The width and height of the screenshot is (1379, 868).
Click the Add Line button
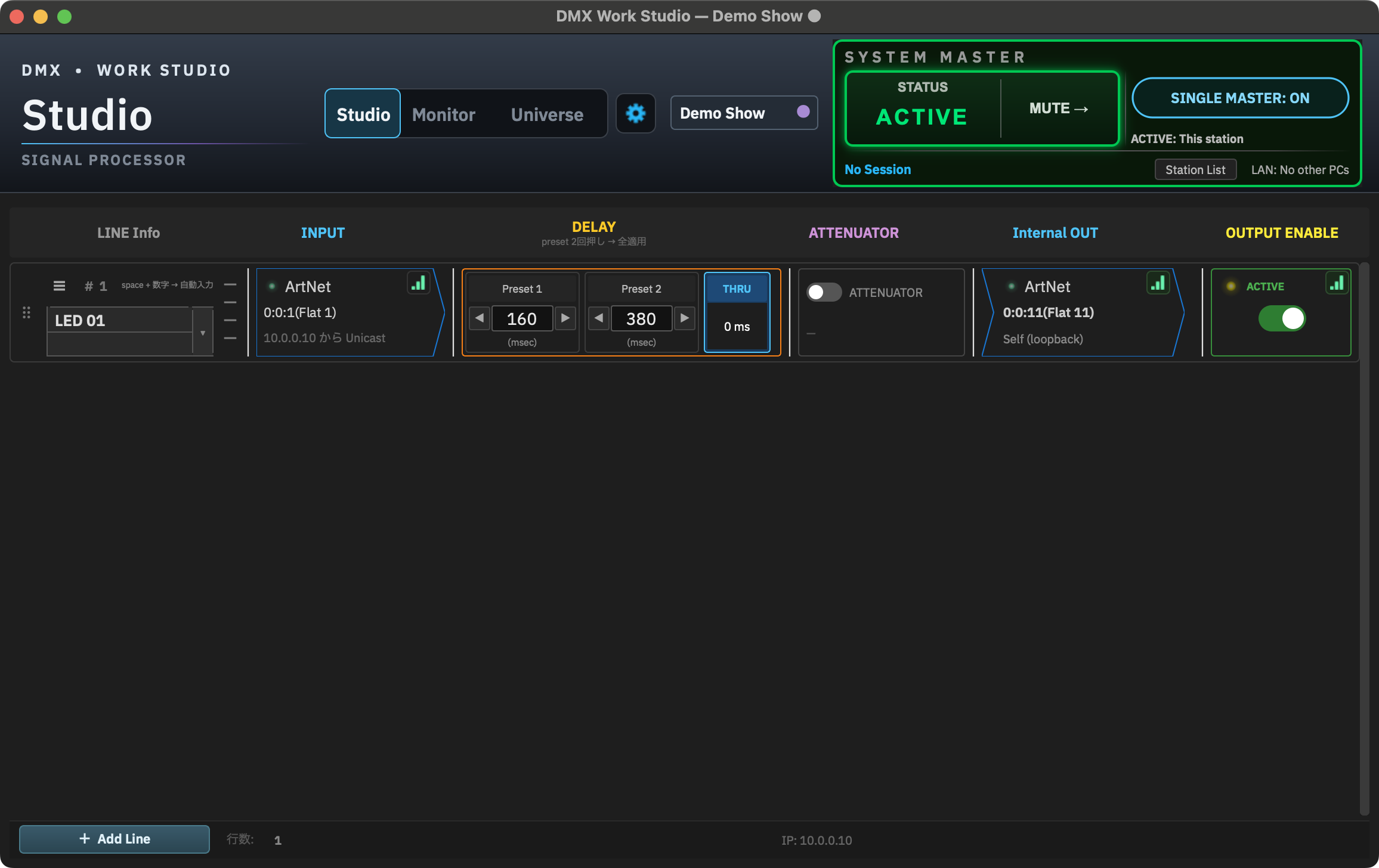pyautogui.click(x=115, y=839)
